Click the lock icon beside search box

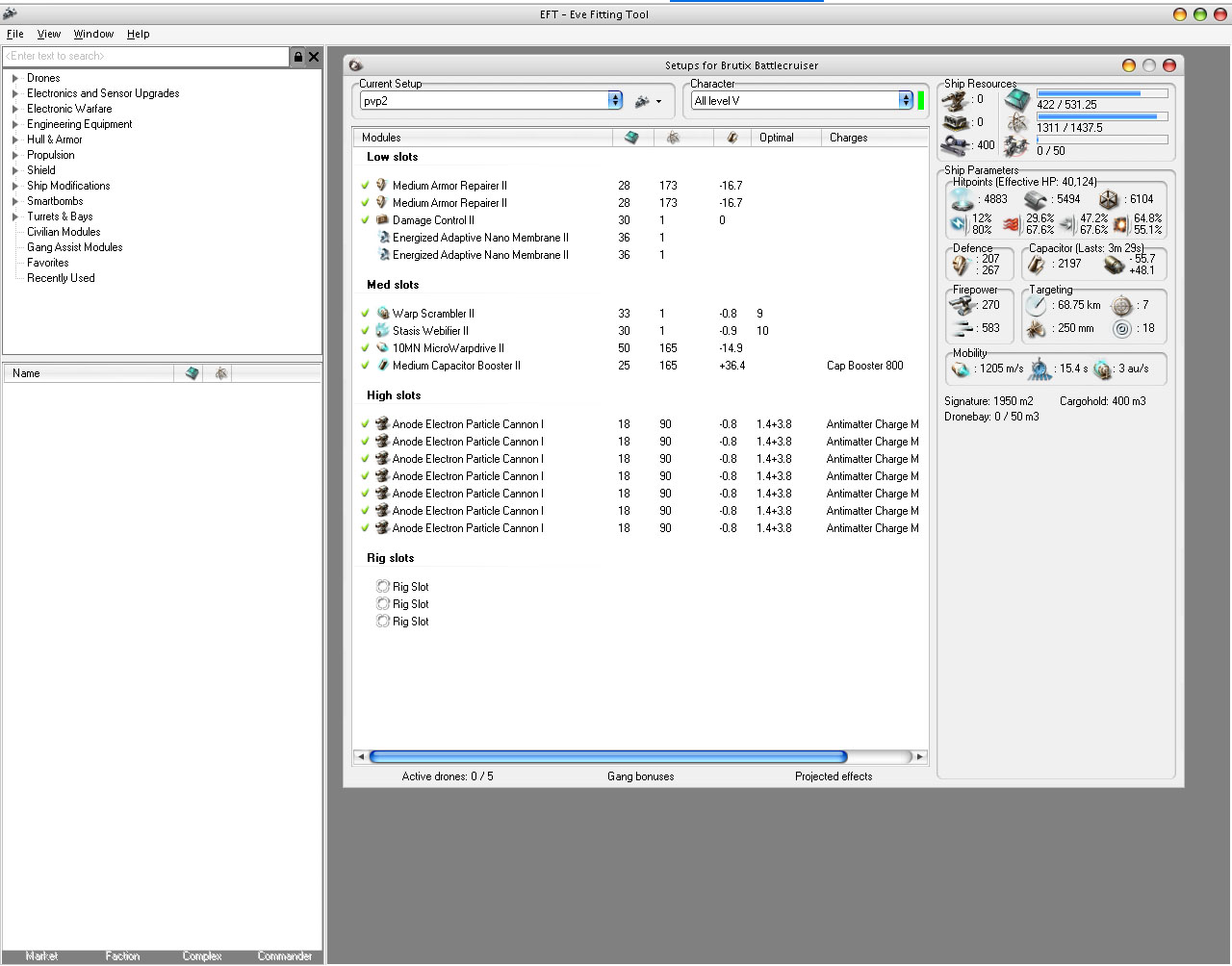(298, 57)
